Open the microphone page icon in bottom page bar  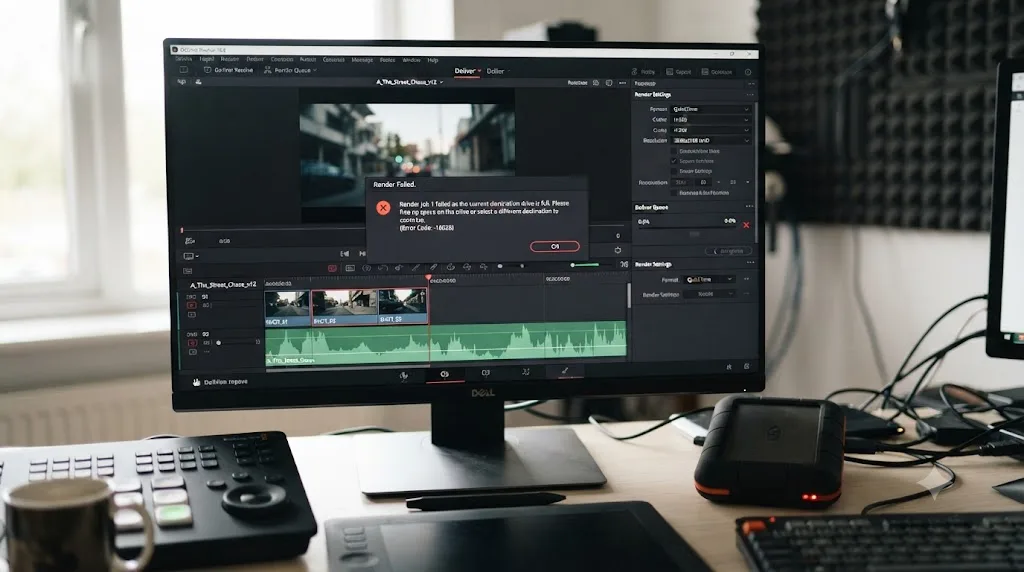(404, 374)
